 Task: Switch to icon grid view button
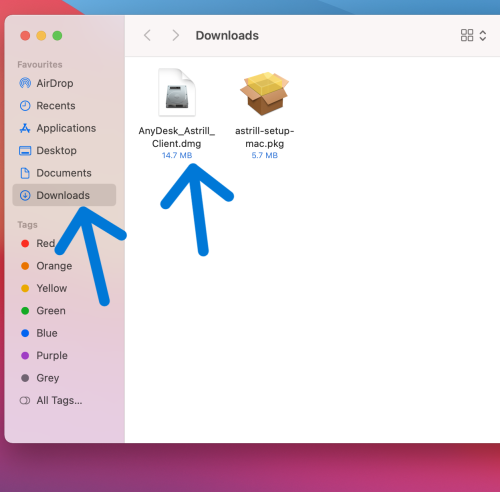pyautogui.click(x=467, y=35)
